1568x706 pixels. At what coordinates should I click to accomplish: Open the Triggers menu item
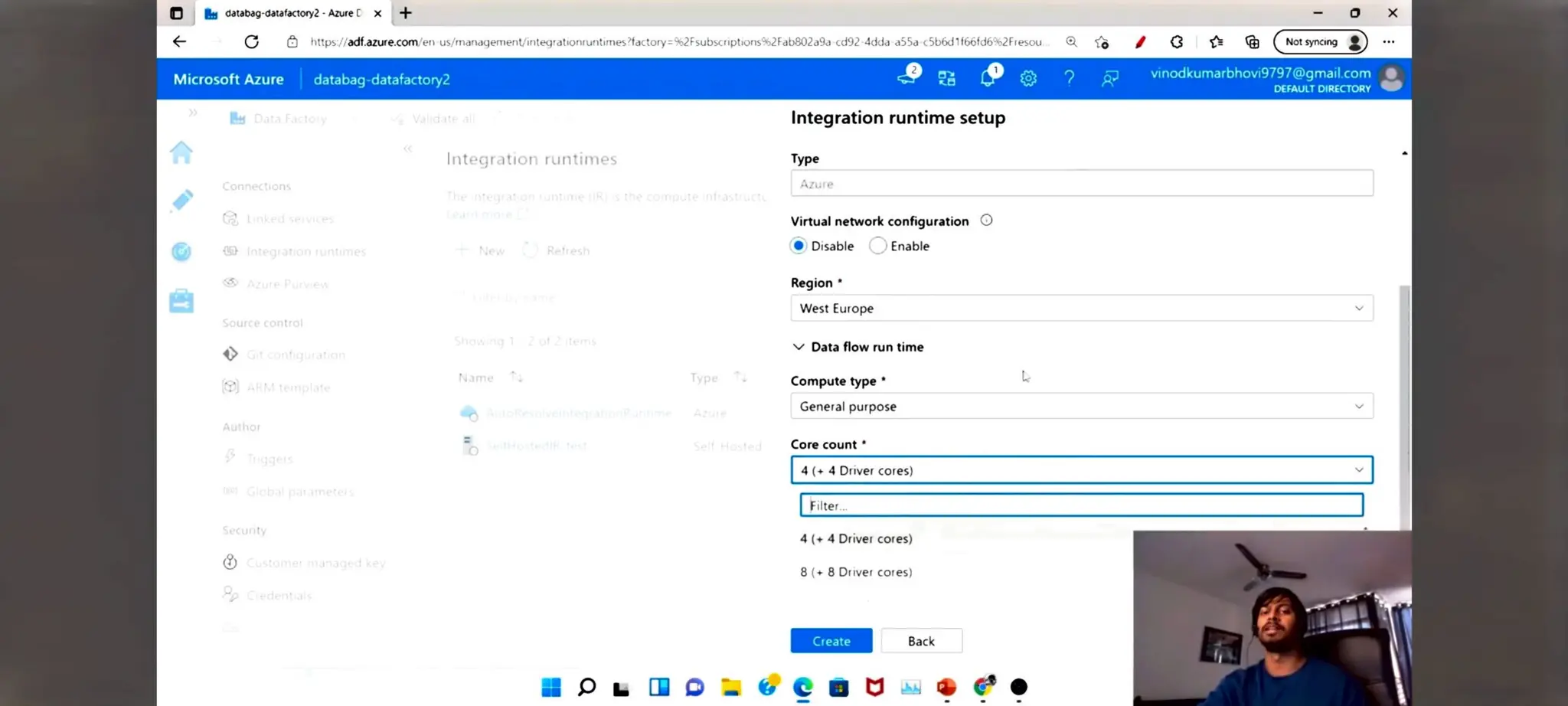click(269, 459)
